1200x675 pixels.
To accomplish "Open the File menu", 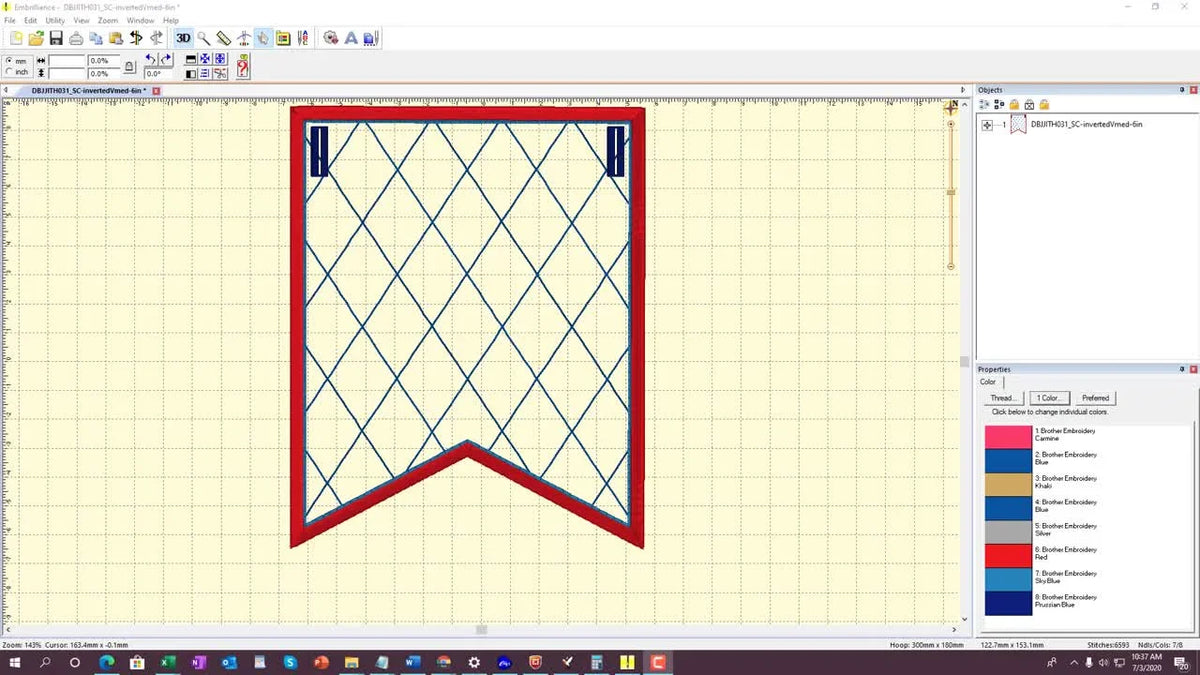I will click(x=10, y=20).
